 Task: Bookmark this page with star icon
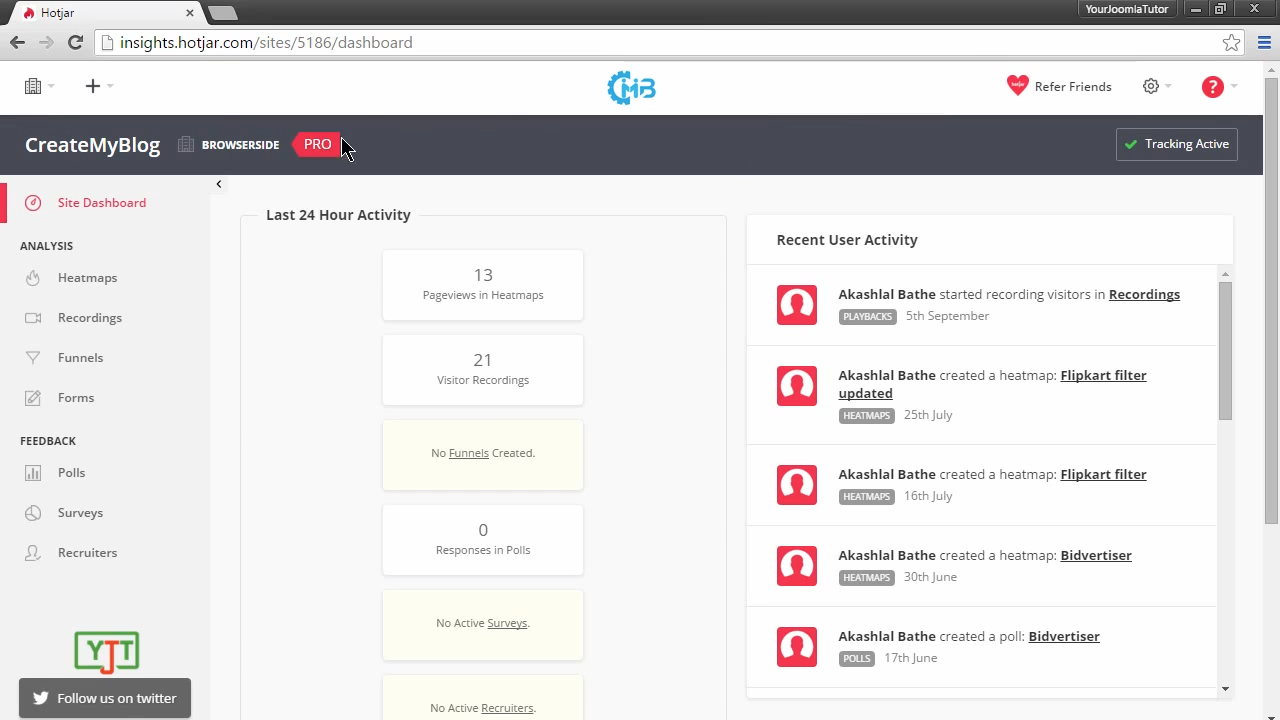click(1231, 43)
